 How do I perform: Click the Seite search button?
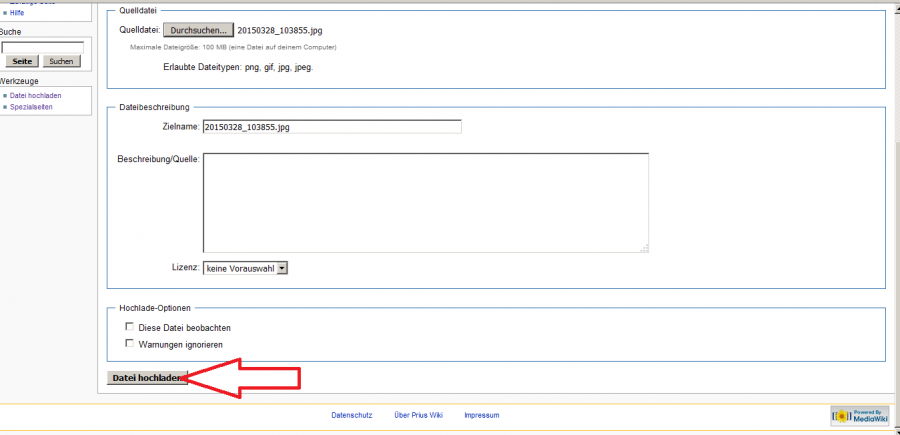tap(20, 61)
